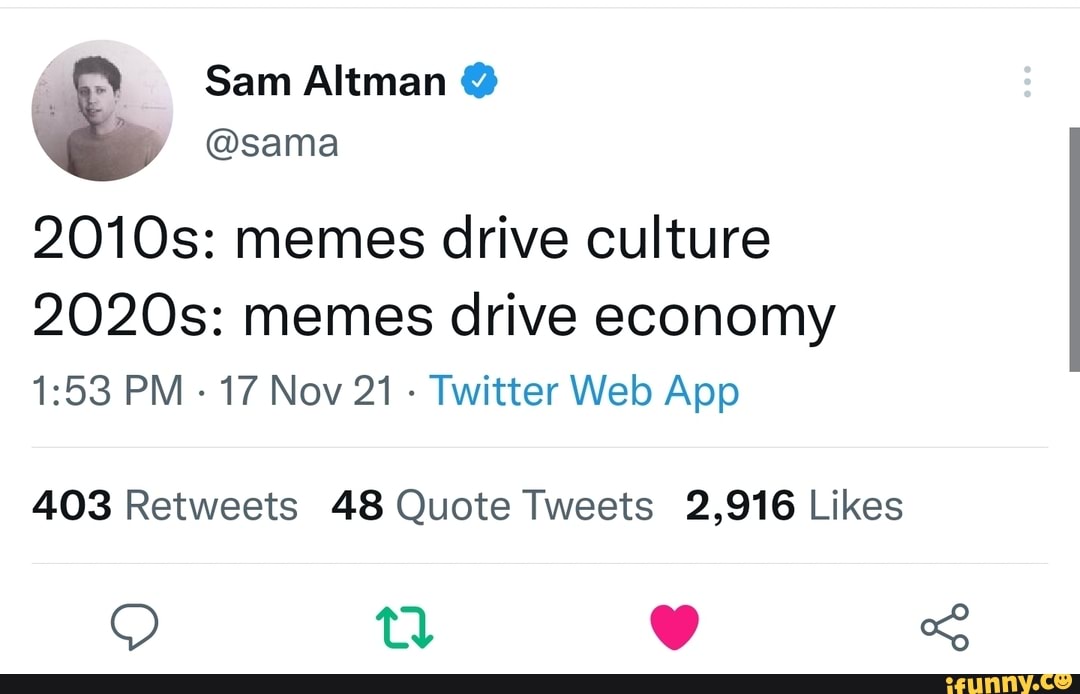The height and width of the screenshot is (694, 1080).
Task: View the 2,916 Likes list
Action: [x=795, y=505]
